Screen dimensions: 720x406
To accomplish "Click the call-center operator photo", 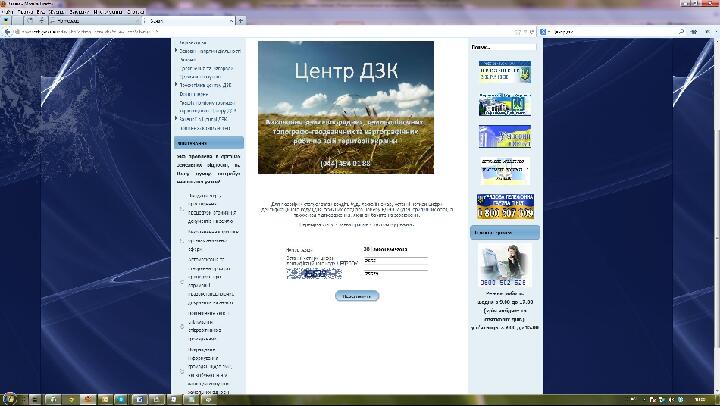I will [505, 265].
